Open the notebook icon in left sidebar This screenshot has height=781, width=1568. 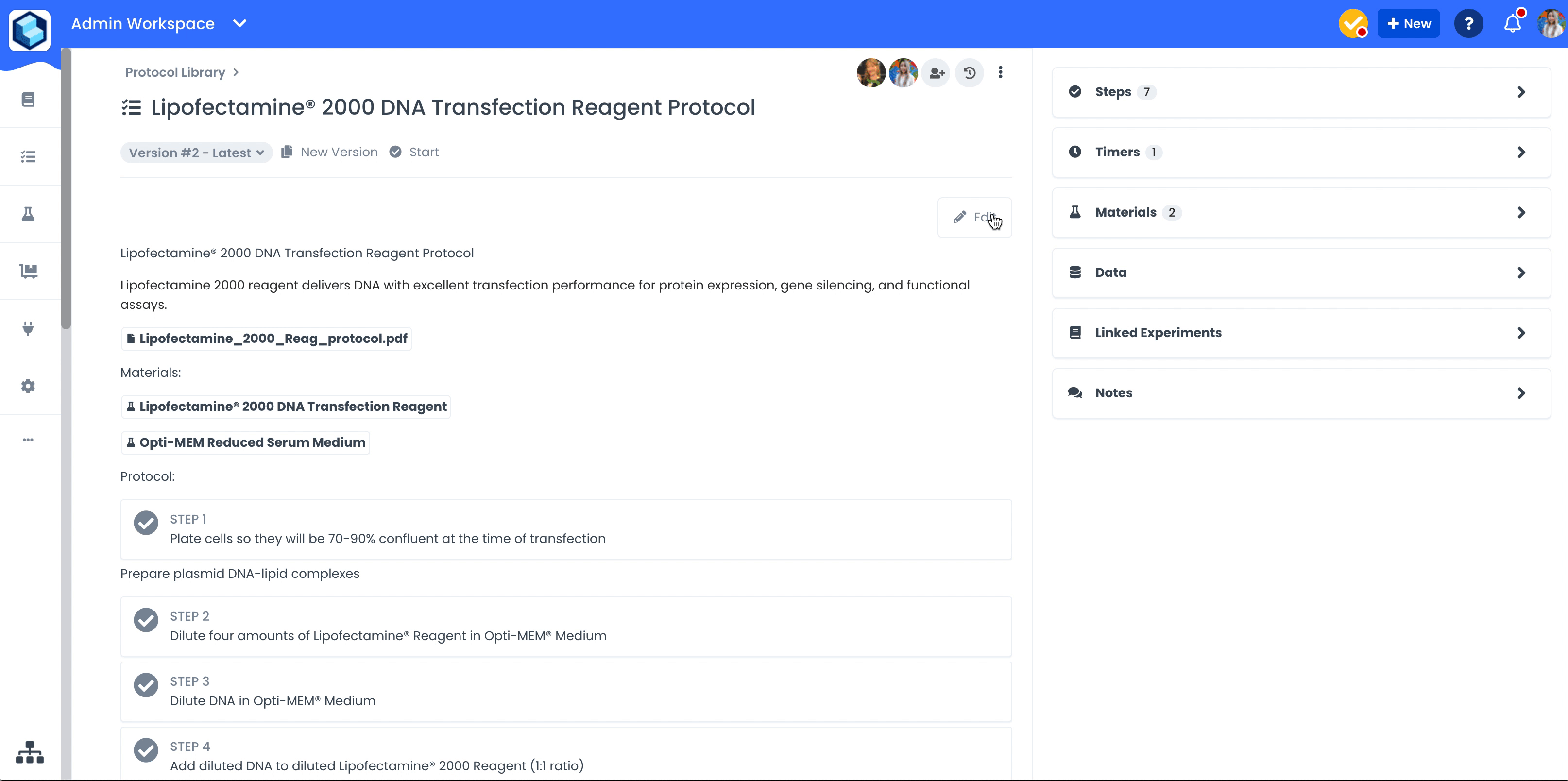(x=28, y=99)
